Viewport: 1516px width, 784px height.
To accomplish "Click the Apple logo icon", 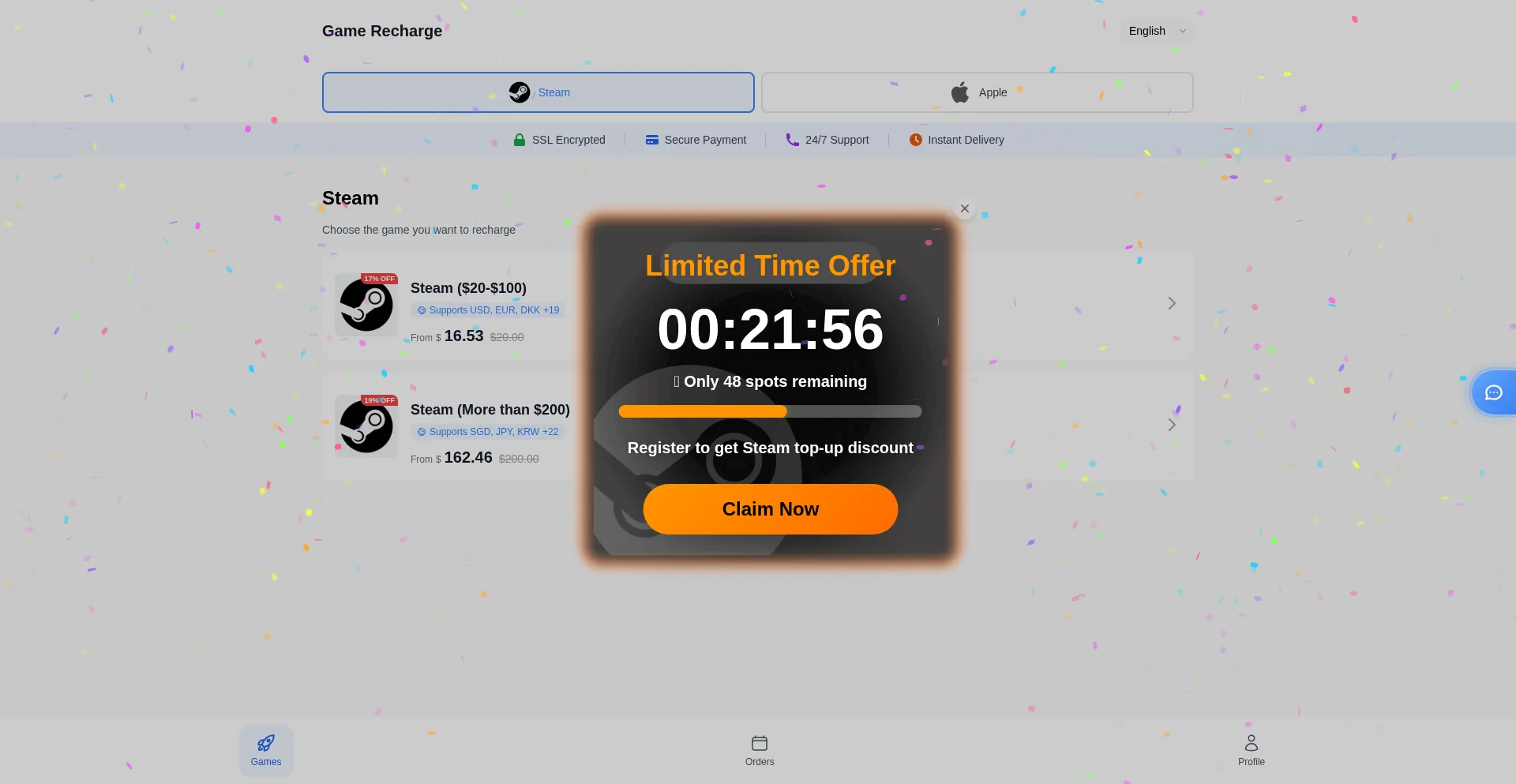I will click(960, 92).
